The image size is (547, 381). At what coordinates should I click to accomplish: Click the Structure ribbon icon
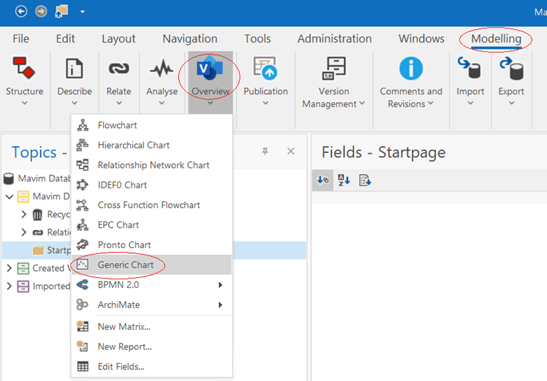click(x=24, y=68)
